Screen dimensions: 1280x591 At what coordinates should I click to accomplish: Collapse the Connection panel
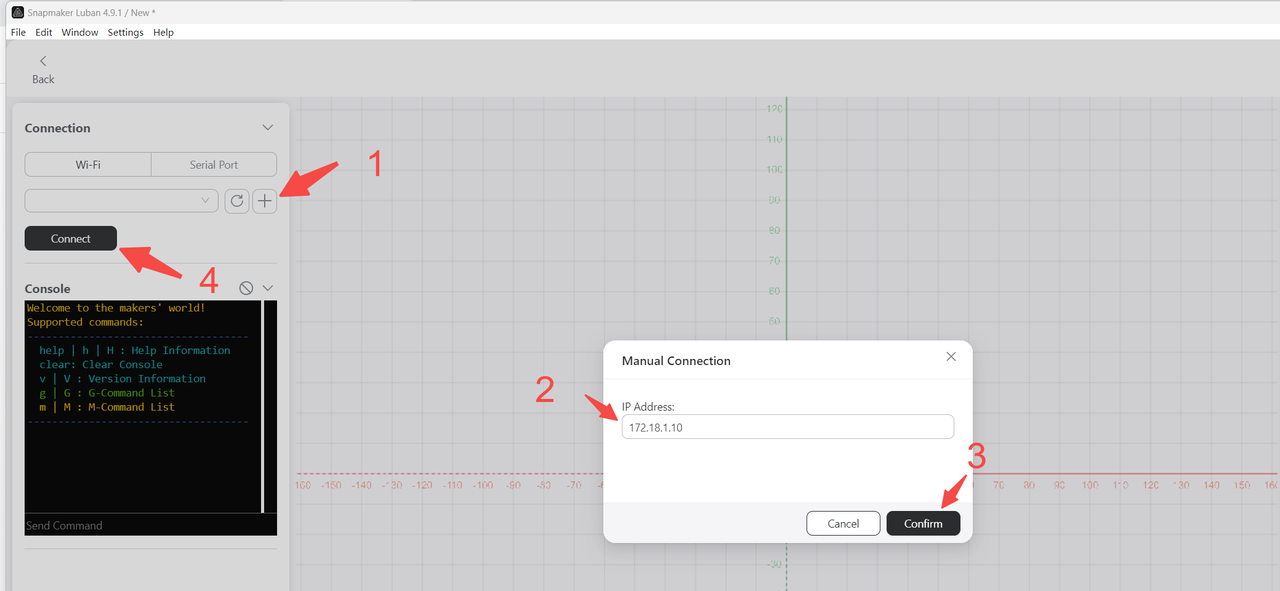267,128
